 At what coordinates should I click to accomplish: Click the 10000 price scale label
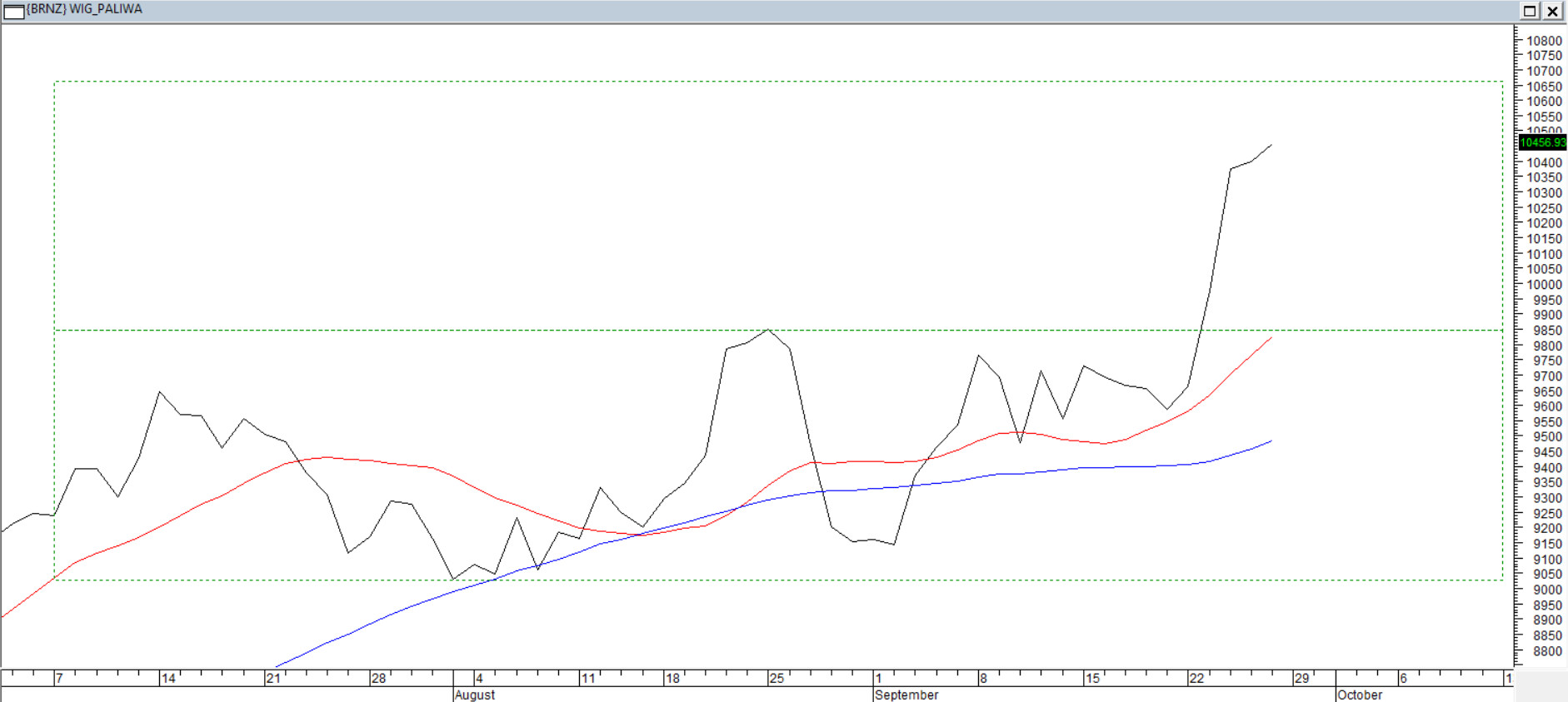1544,285
